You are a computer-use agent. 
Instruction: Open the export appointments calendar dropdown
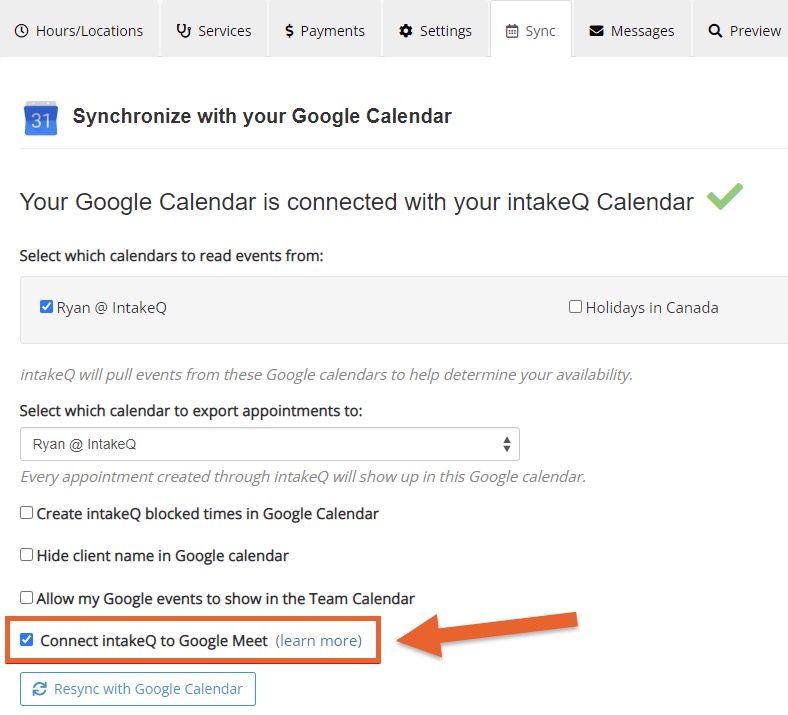tap(270, 444)
